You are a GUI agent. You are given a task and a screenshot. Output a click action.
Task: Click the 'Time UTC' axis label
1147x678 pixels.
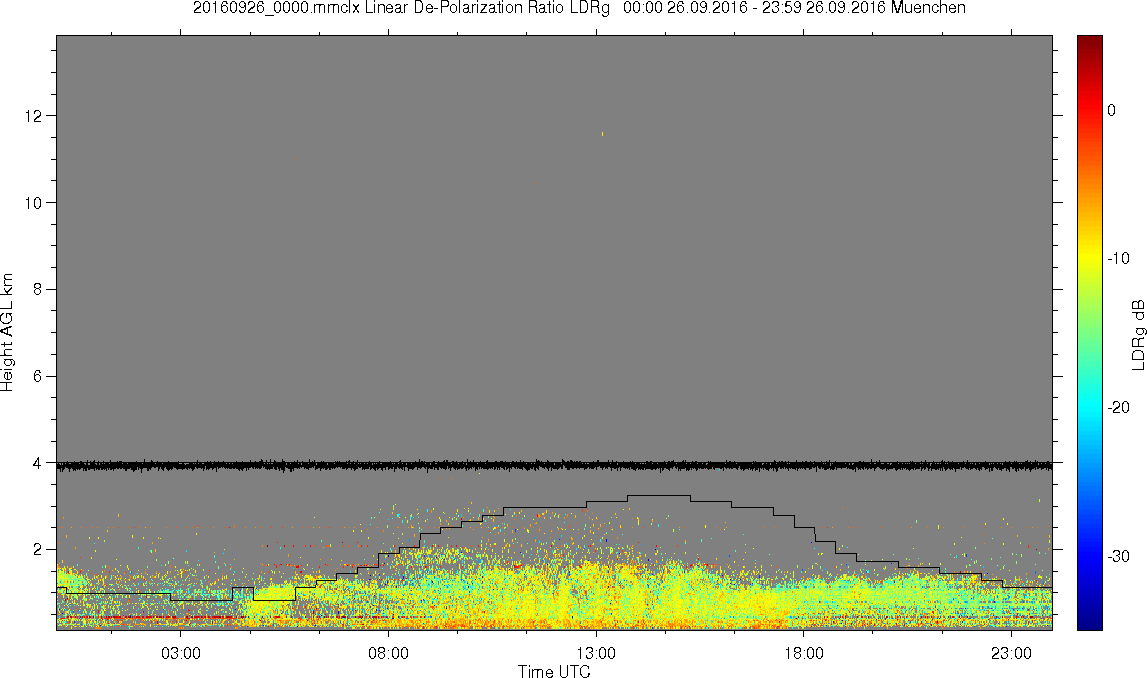tap(554, 671)
